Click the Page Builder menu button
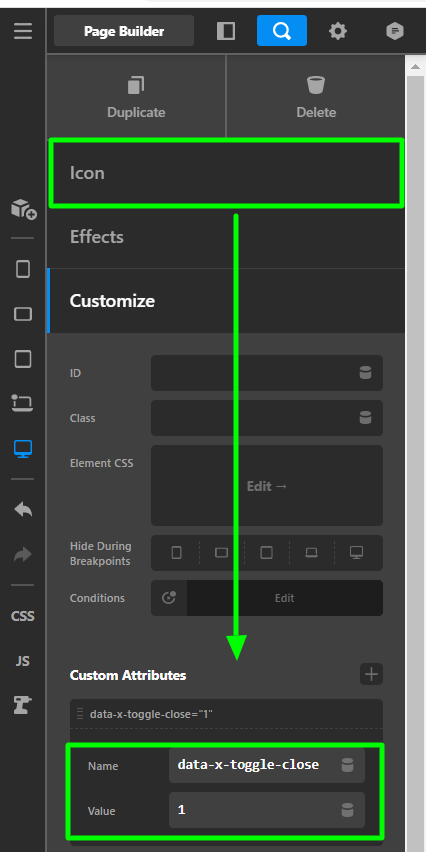 click(x=124, y=31)
